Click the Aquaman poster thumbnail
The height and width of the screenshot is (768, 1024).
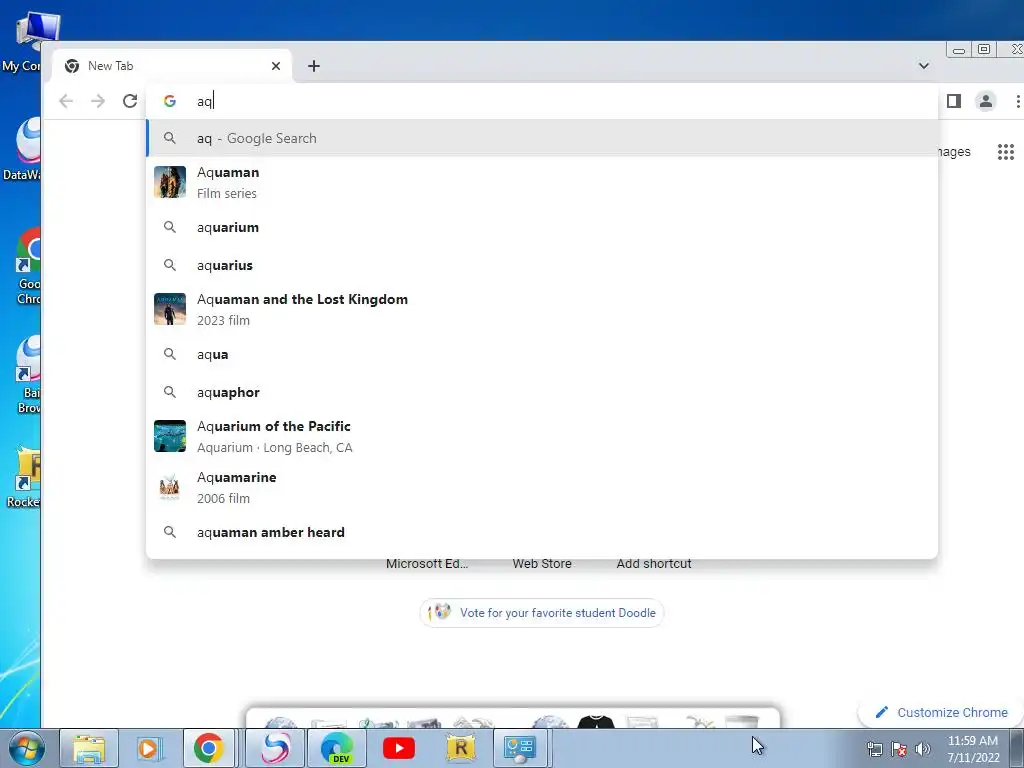(x=170, y=182)
